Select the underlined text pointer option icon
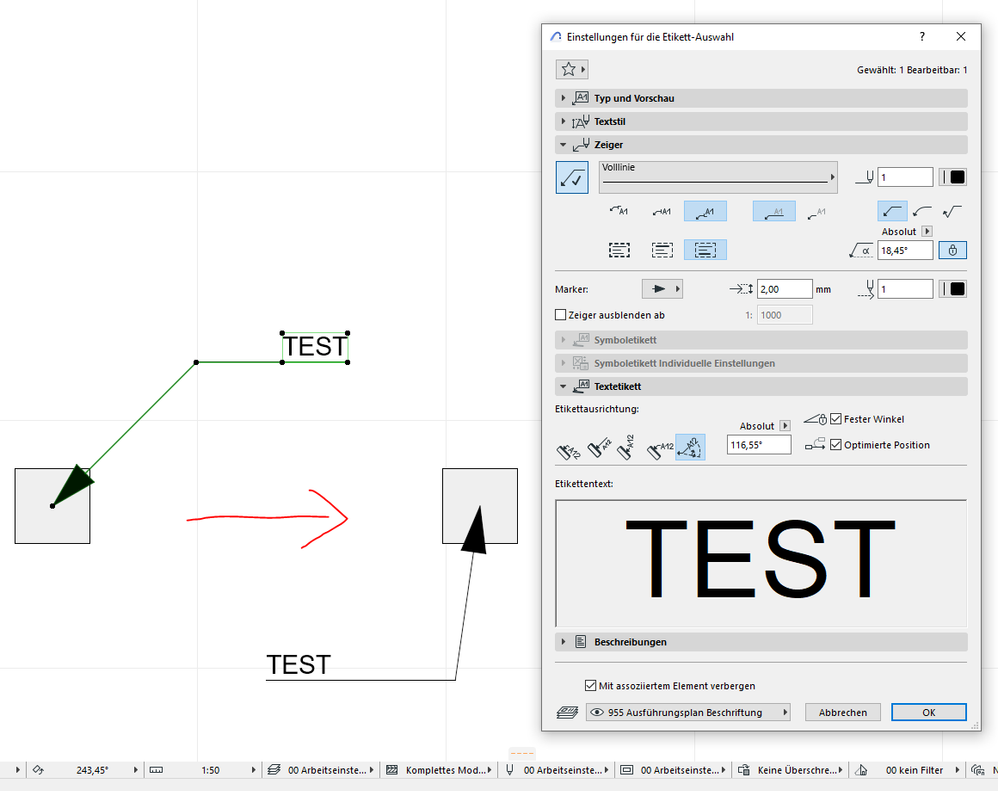 pyautogui.click(x=774, y=211)
